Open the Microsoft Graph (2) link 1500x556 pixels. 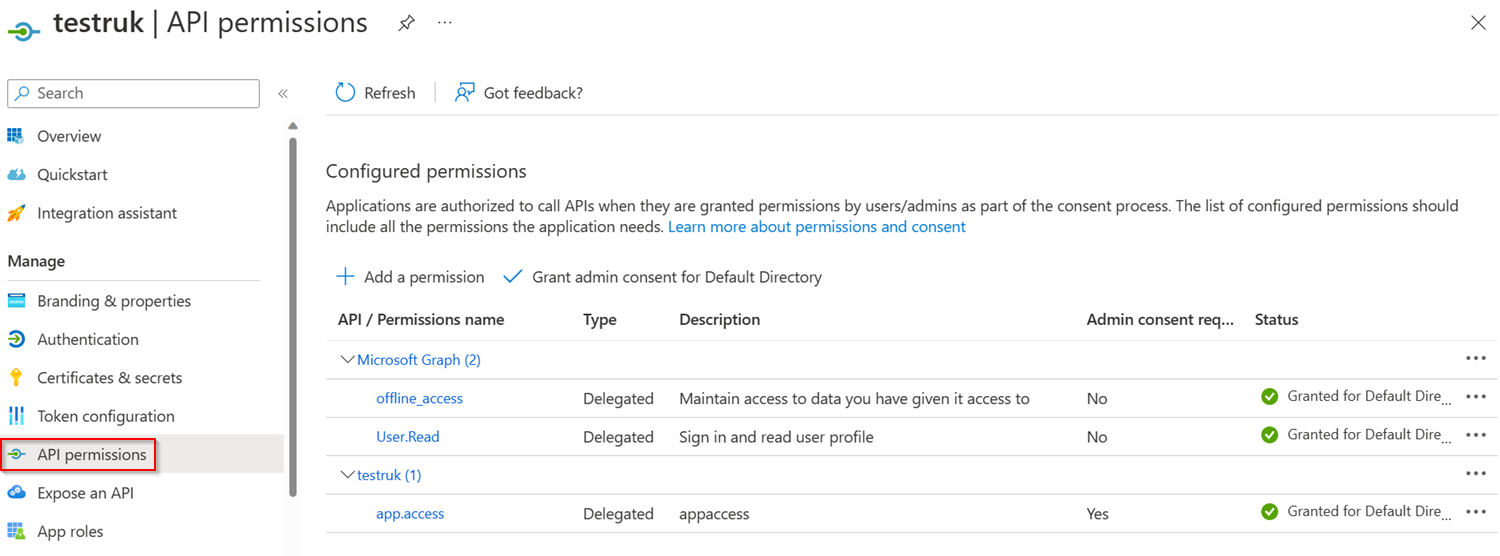pyautogui.click(x=419, y=360)
